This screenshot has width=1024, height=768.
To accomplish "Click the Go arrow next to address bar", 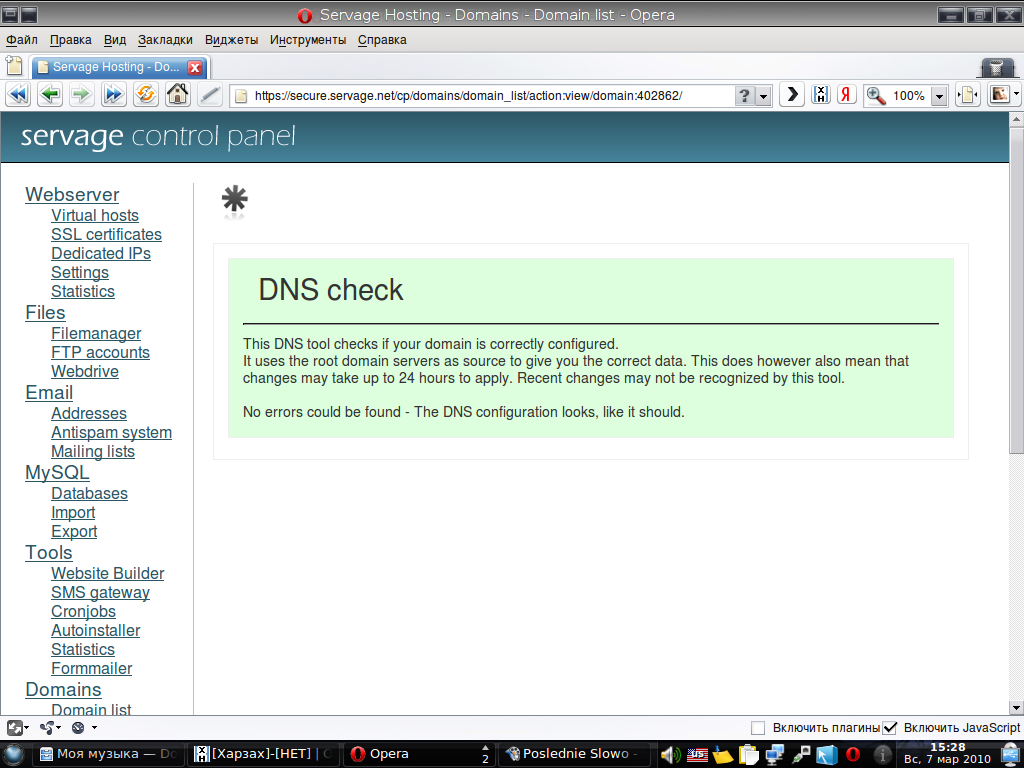I will pyautogui.click(x=792, y=95).
